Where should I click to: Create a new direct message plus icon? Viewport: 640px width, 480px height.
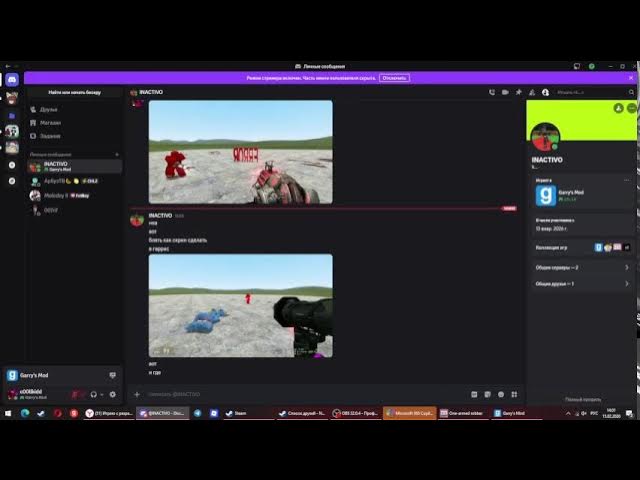click(x=117, y=155)
